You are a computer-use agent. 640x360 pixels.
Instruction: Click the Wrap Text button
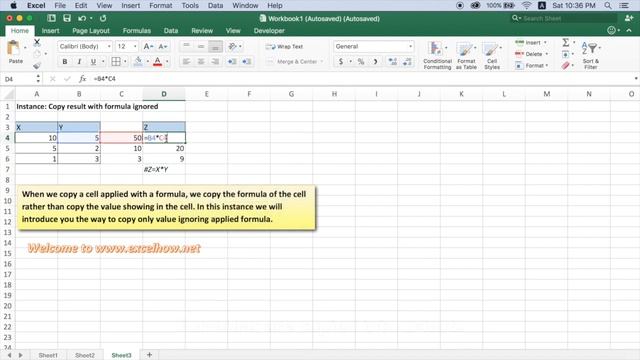284,47
